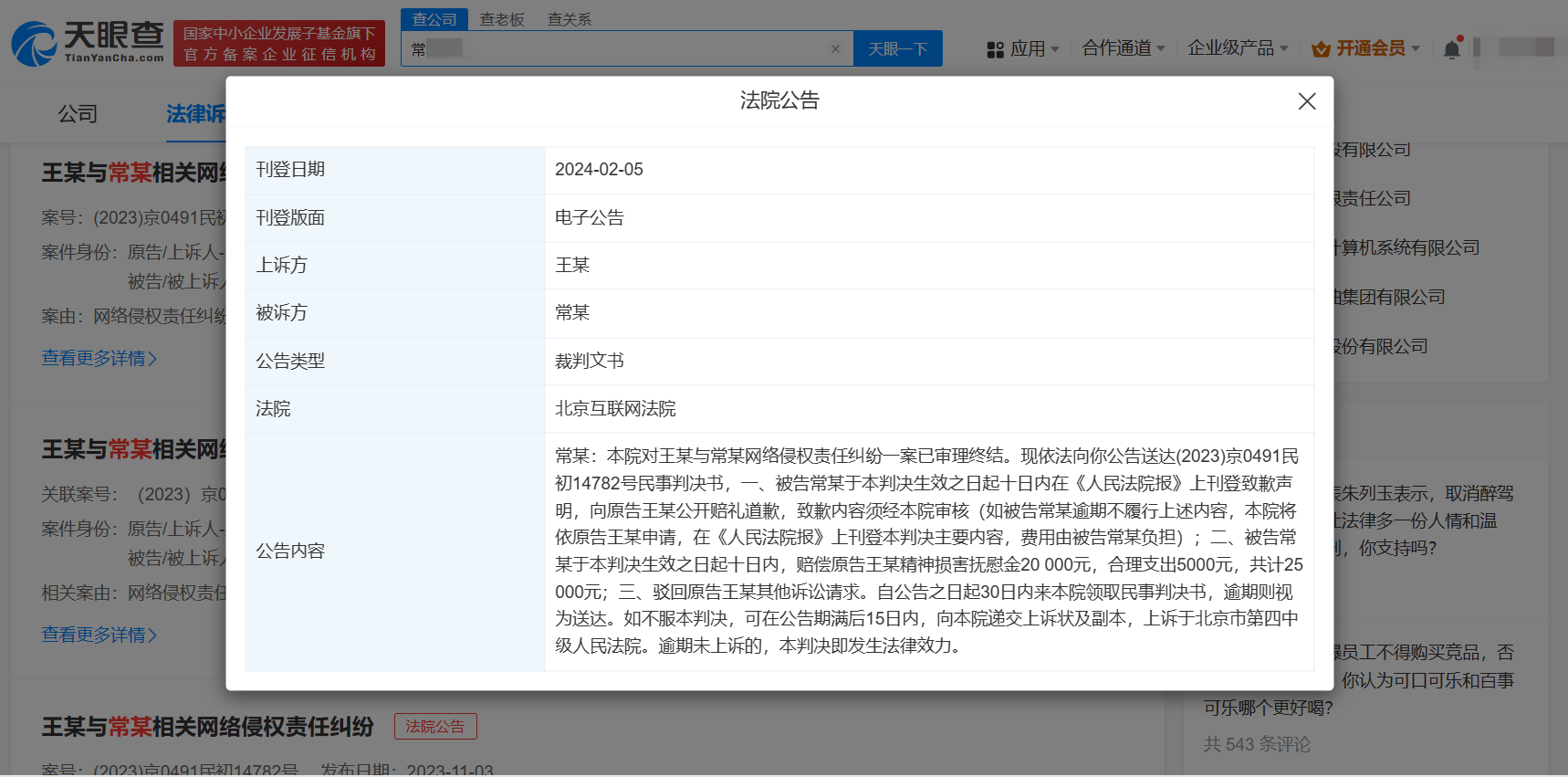The width and height of the screenshot is (1568, 777).
Task: Open 查看更多详情 for the first case
Action: pyautogui.click(x=99, y=358)
